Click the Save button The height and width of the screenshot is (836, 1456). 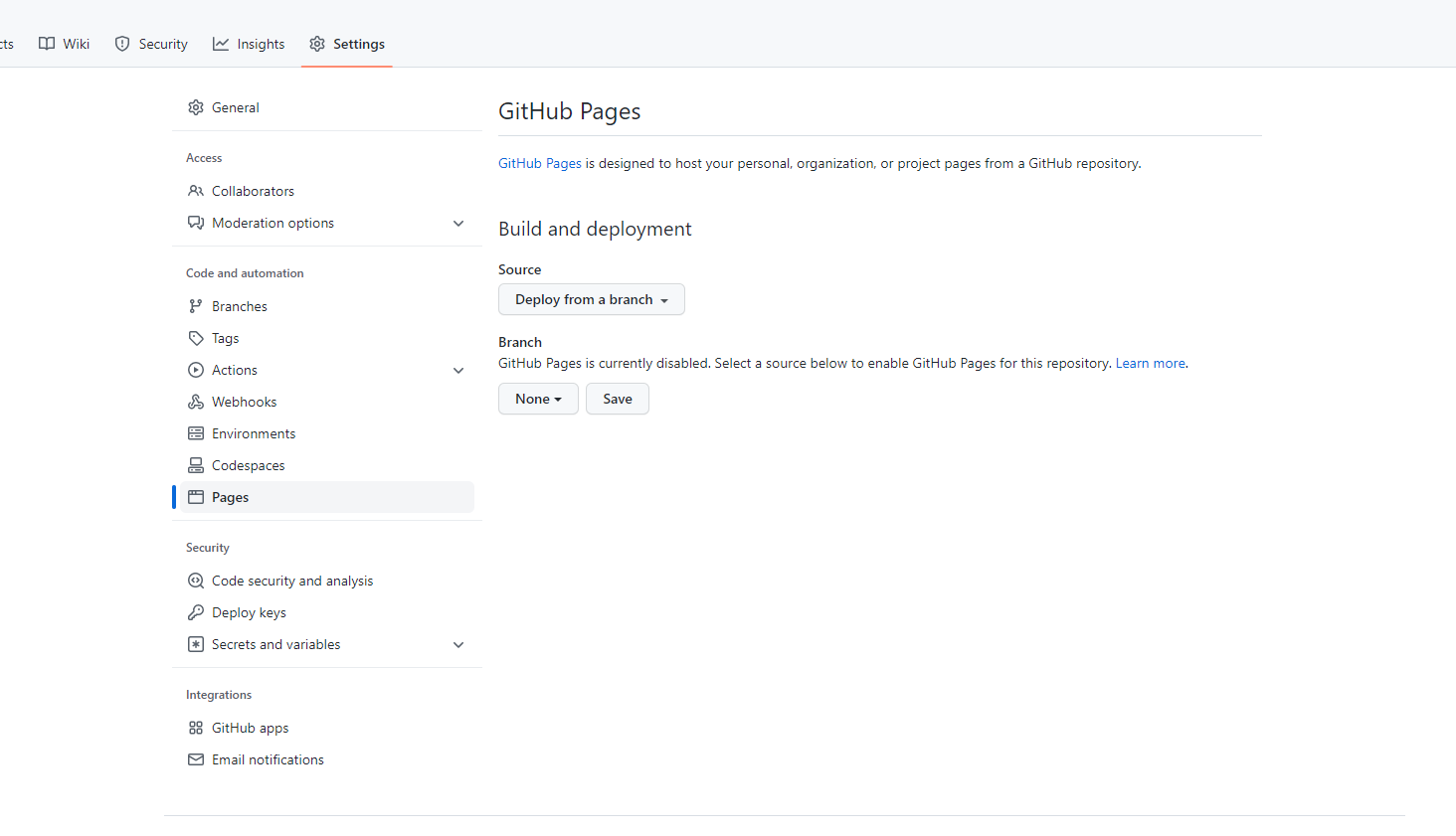coord(617,399)
